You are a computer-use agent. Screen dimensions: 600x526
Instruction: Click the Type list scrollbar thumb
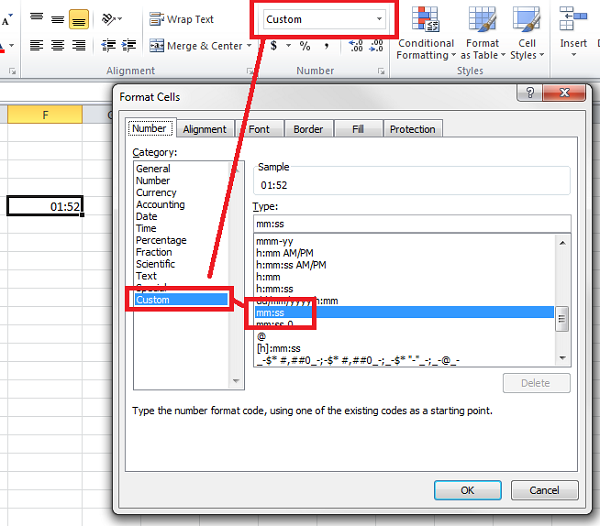pyautogui.click(x=562, y=319)
